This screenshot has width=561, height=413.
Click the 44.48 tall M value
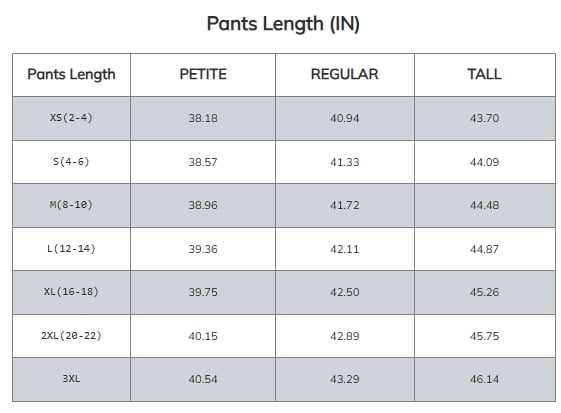click(484, 205)
